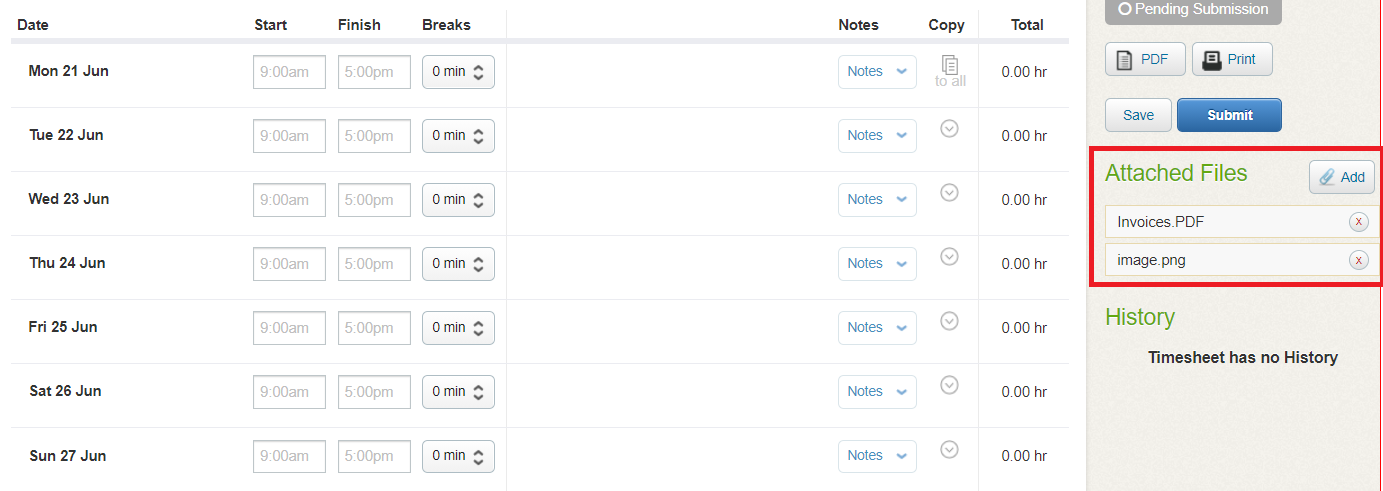Click the copy-down arrow icon for Wed 23 Jun
1383x491 pixels.
pyautogui.click(x=950, y=193)
